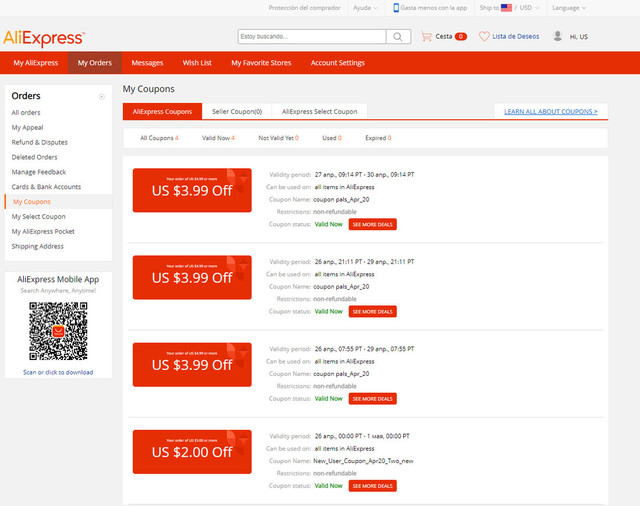This screenshot has height=506, width=640.
Task: Open the shopping cart icon
Action: click(x=427, y=36)
